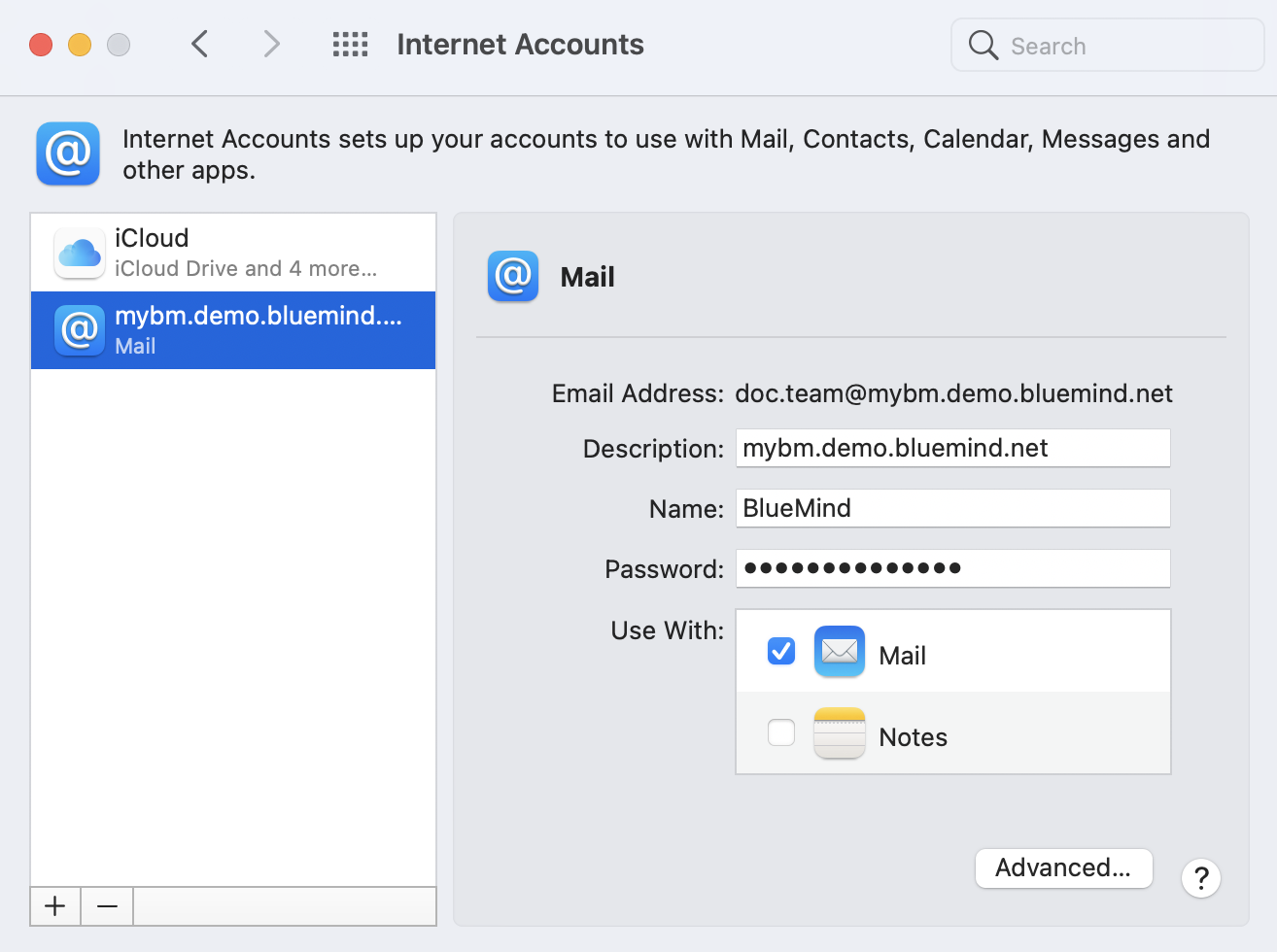Click the Name field containing BlueMind
This screenshot has width=1277, height=952.
click(952, 508)
